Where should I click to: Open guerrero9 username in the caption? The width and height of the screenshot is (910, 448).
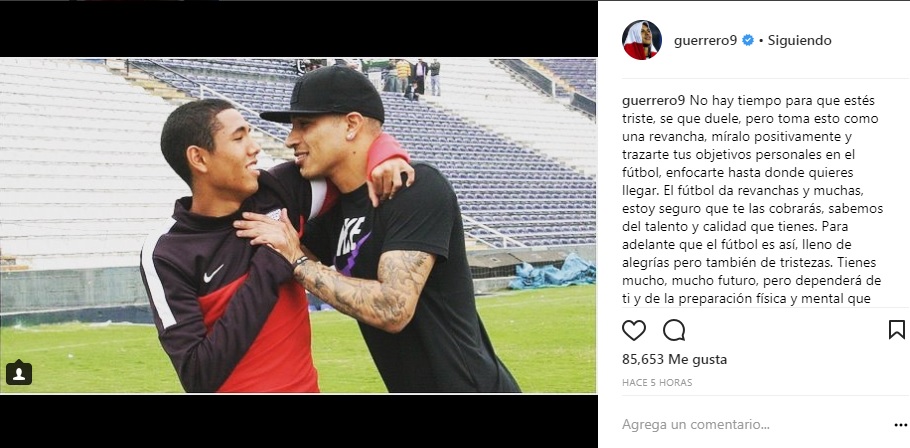point(654,100)
